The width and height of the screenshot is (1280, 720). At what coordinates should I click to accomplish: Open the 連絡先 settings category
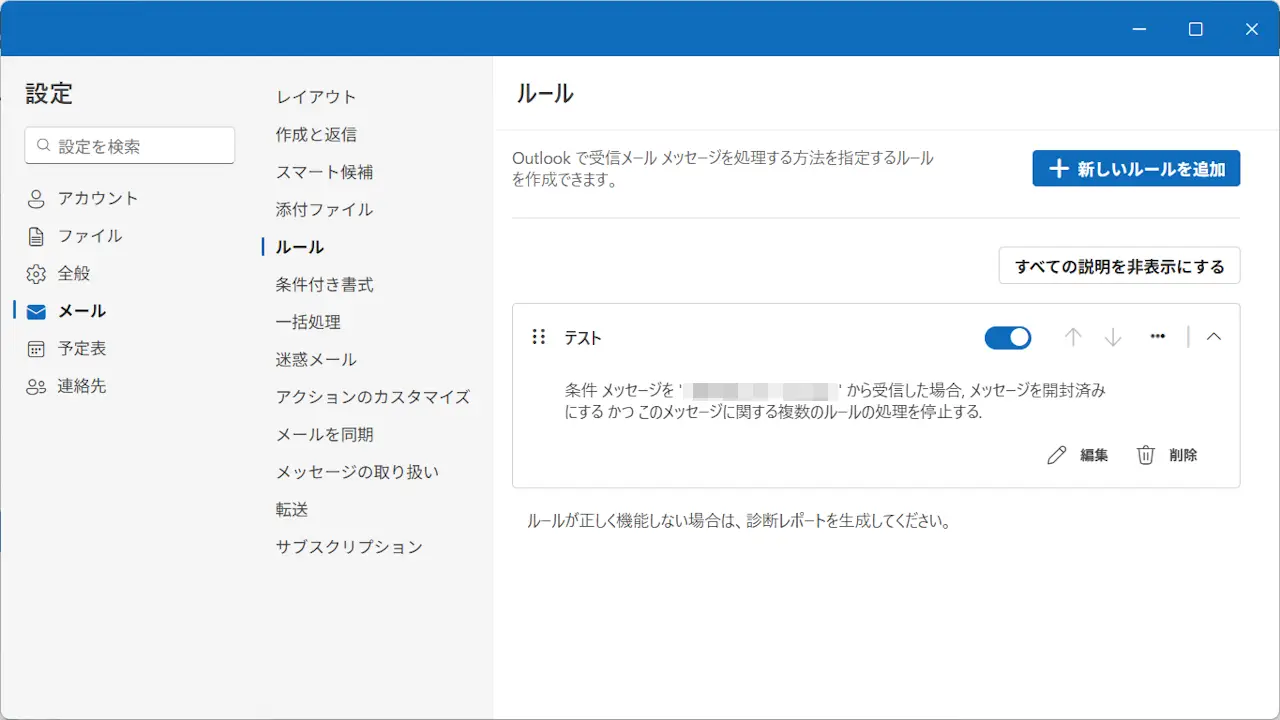(82, 386)
